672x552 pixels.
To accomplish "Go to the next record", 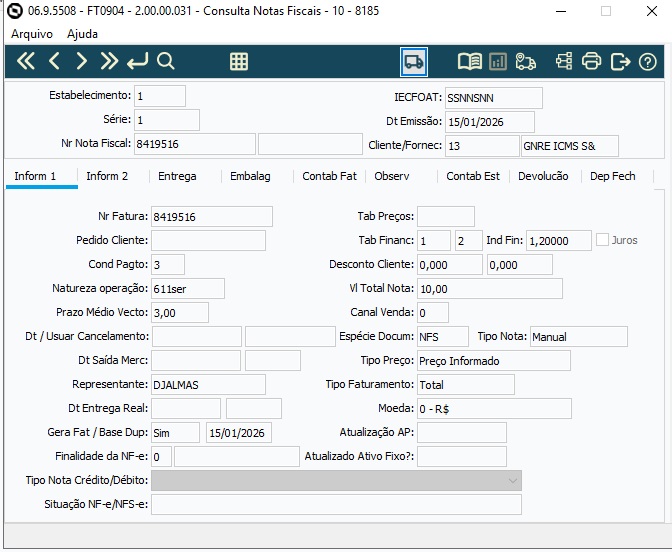I will 81,61.
